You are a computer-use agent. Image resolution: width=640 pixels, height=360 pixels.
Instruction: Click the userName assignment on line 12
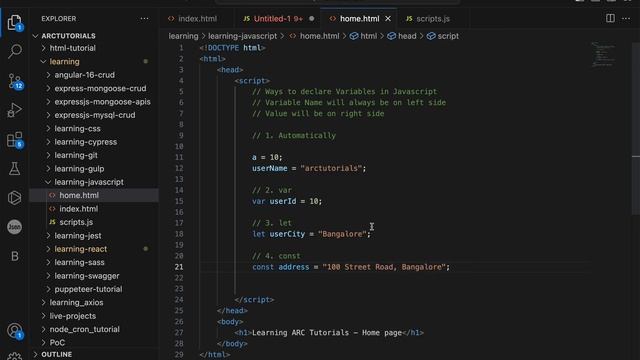[309, 168]
